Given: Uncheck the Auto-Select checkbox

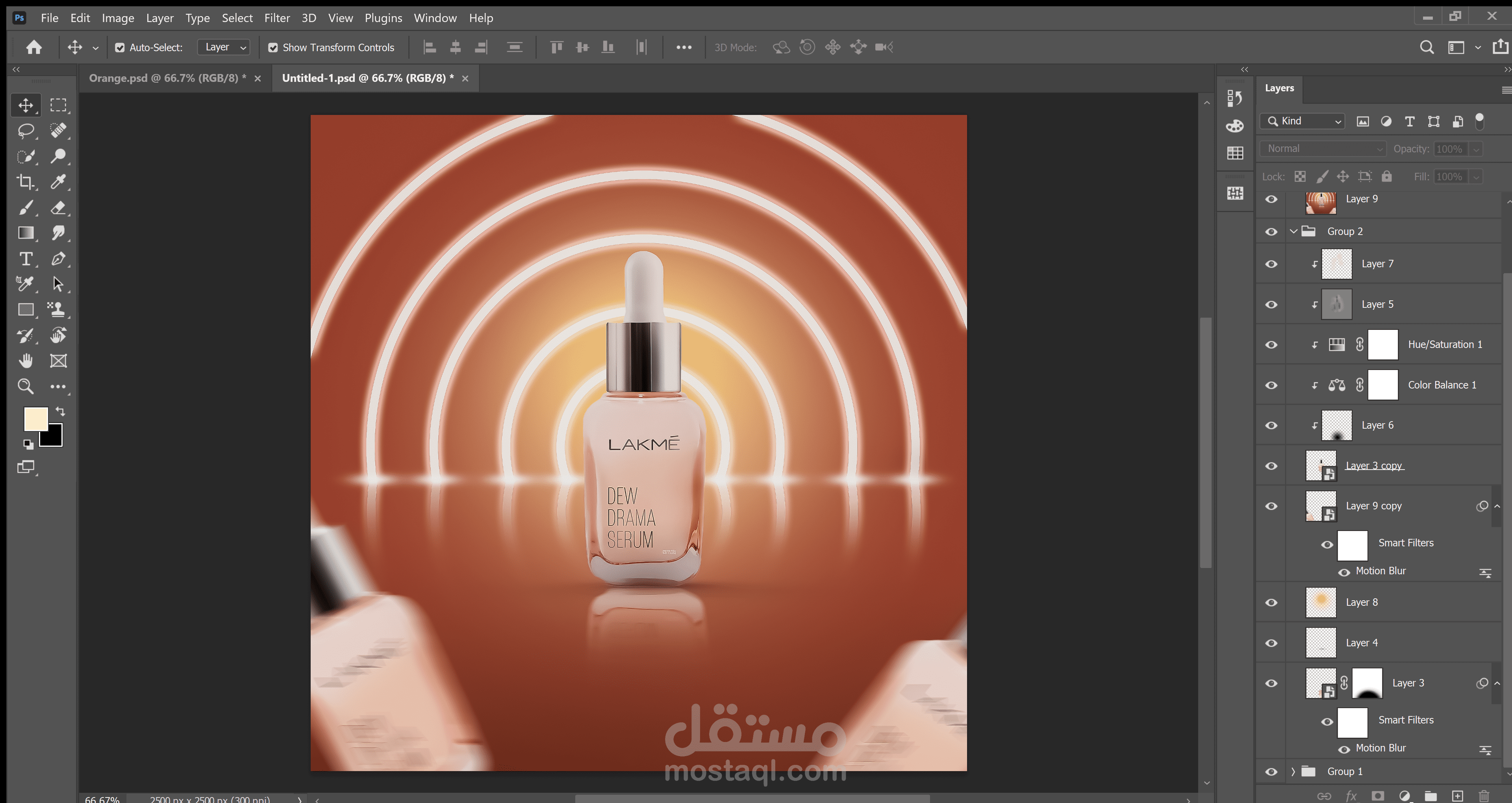Looking at the screenshot, I should tap(120, 48).
